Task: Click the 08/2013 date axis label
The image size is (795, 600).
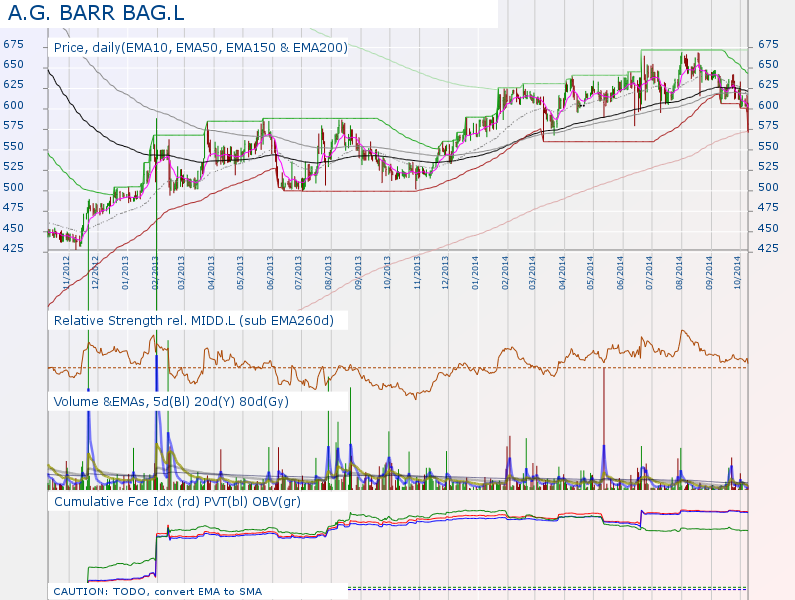Action: 328,273
